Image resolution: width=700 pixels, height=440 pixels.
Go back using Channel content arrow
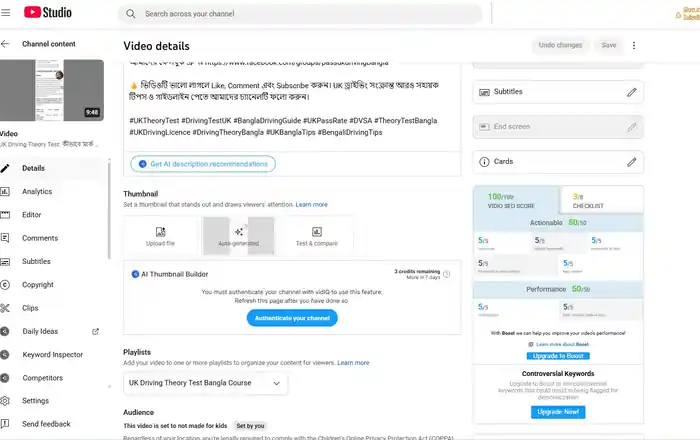[5, 44]
